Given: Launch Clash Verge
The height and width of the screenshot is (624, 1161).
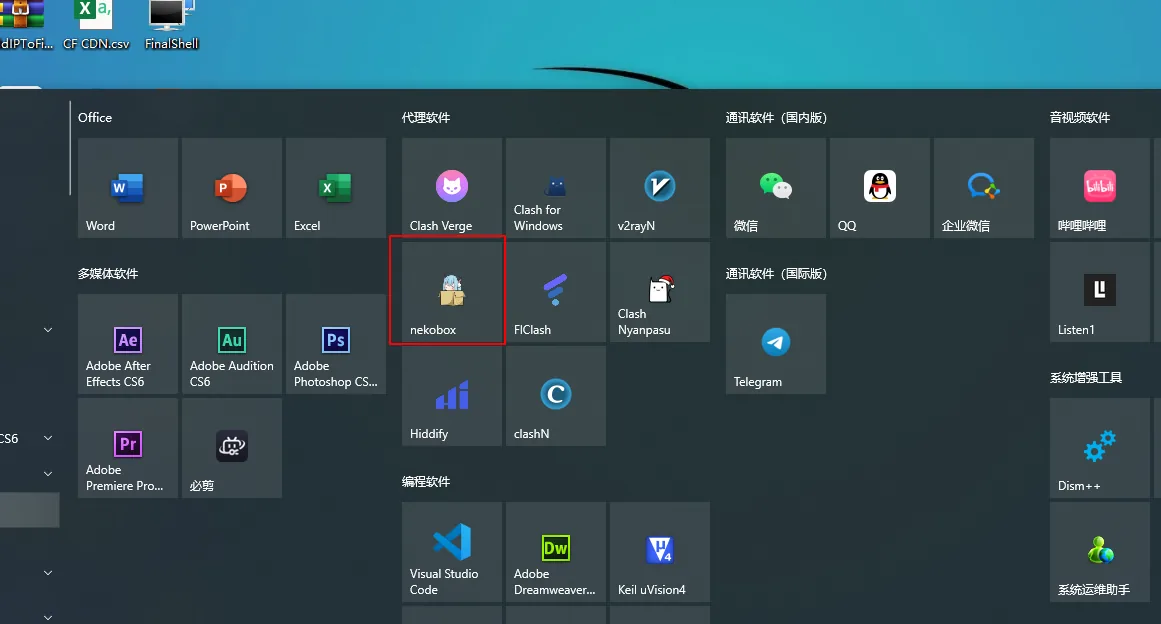Looking at the screenshot, I should tap(452, 188).
